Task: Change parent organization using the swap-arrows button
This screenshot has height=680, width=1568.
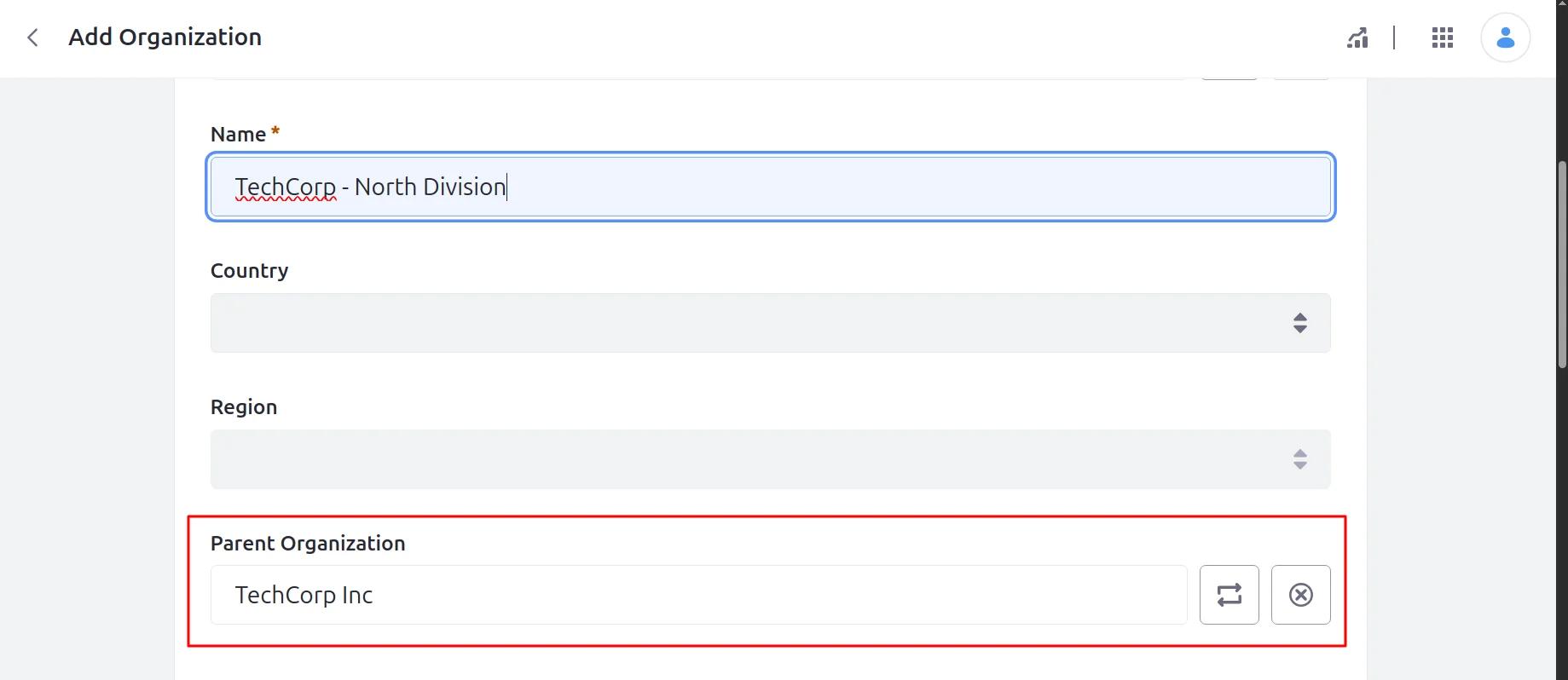Action: (x=1230, y=595)
